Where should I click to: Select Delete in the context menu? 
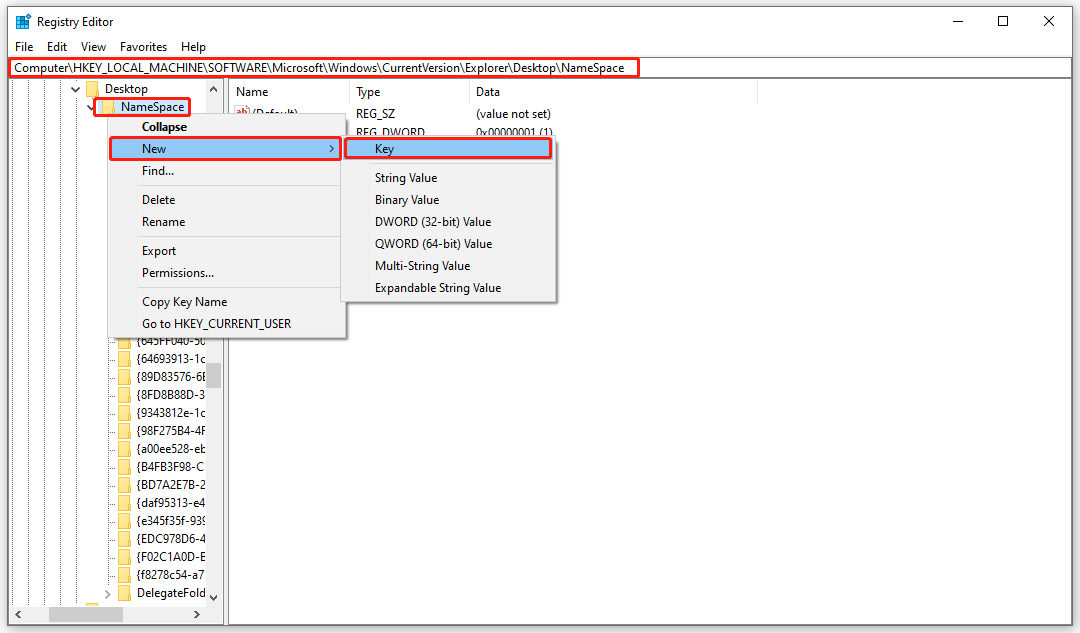pyautogui.click(x=225, y=200)
